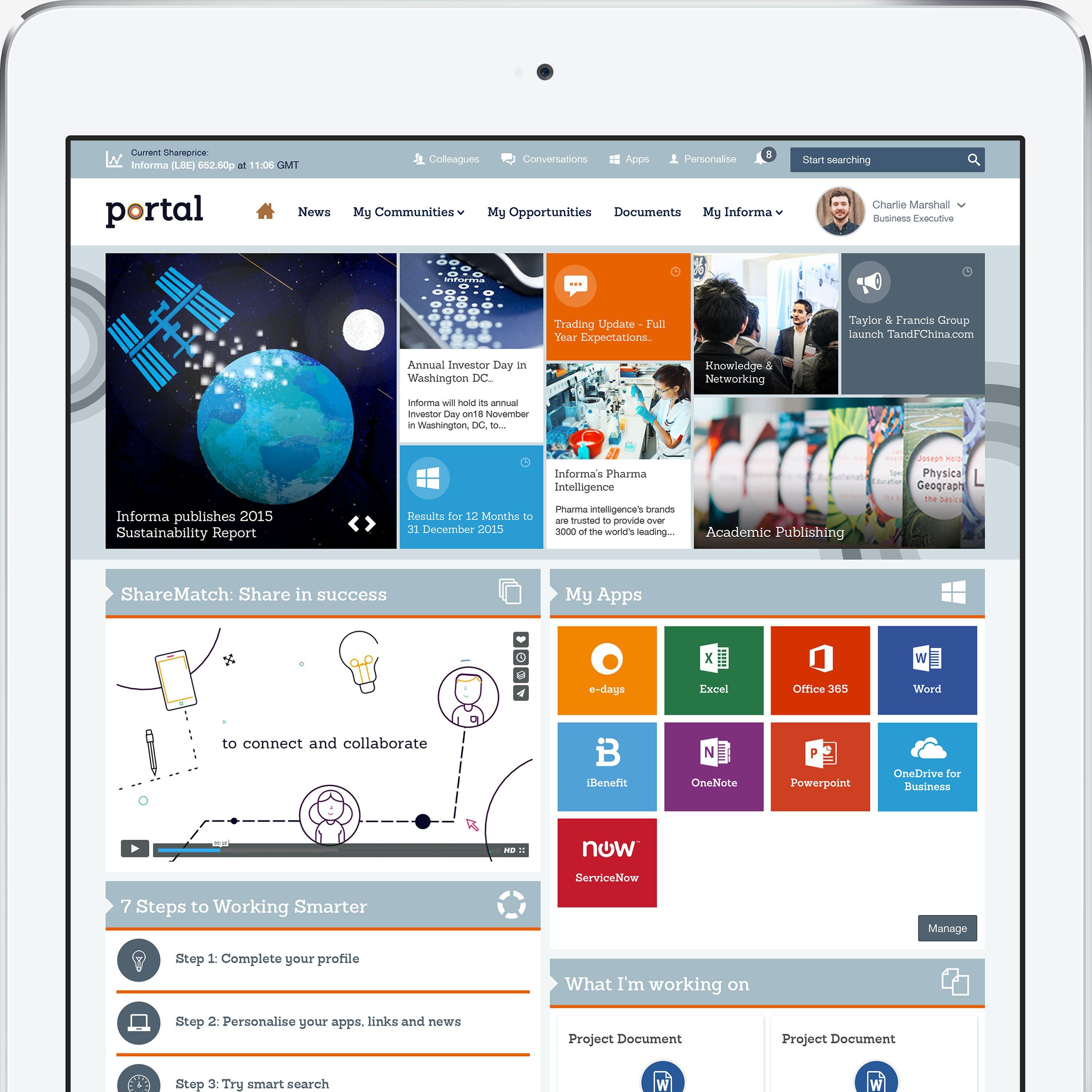
Task: Select Documents menu item
Action: pos(648,211)
